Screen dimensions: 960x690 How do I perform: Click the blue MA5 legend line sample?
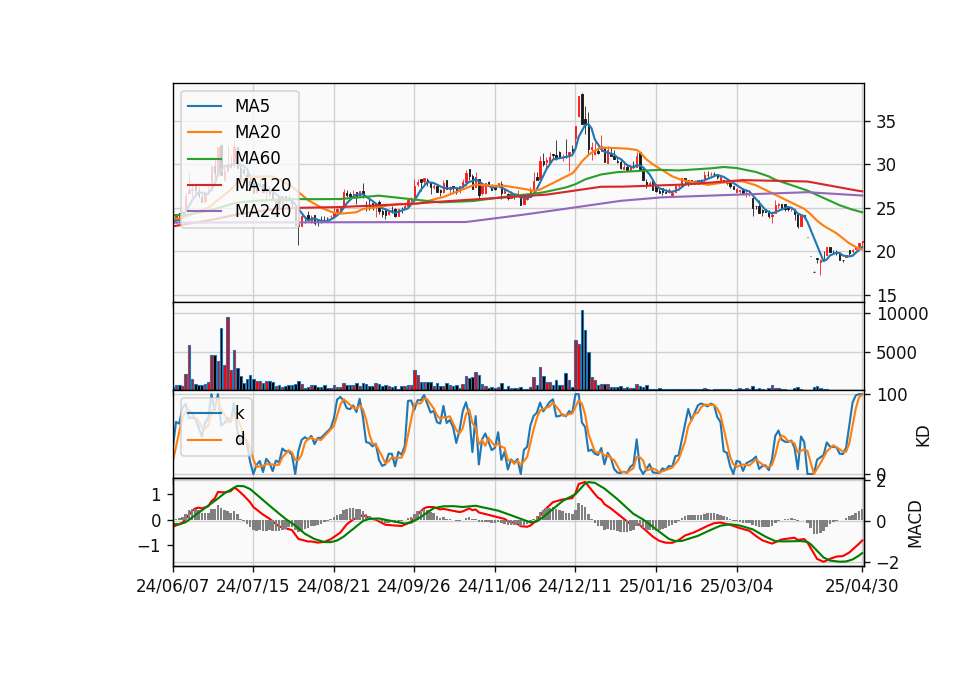204,106
